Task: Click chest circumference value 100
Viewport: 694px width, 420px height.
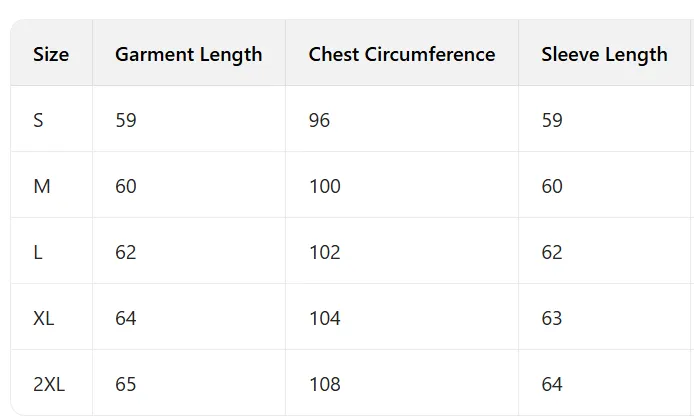Action: coord(324,186)
